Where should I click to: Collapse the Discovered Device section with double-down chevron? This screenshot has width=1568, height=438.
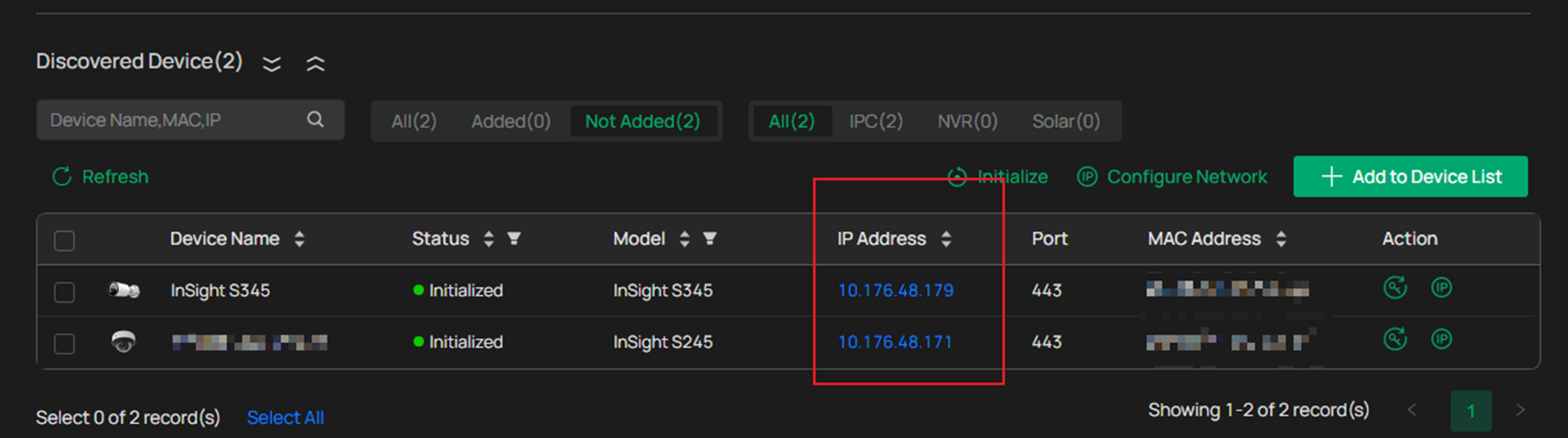click(x=272, y=64)
